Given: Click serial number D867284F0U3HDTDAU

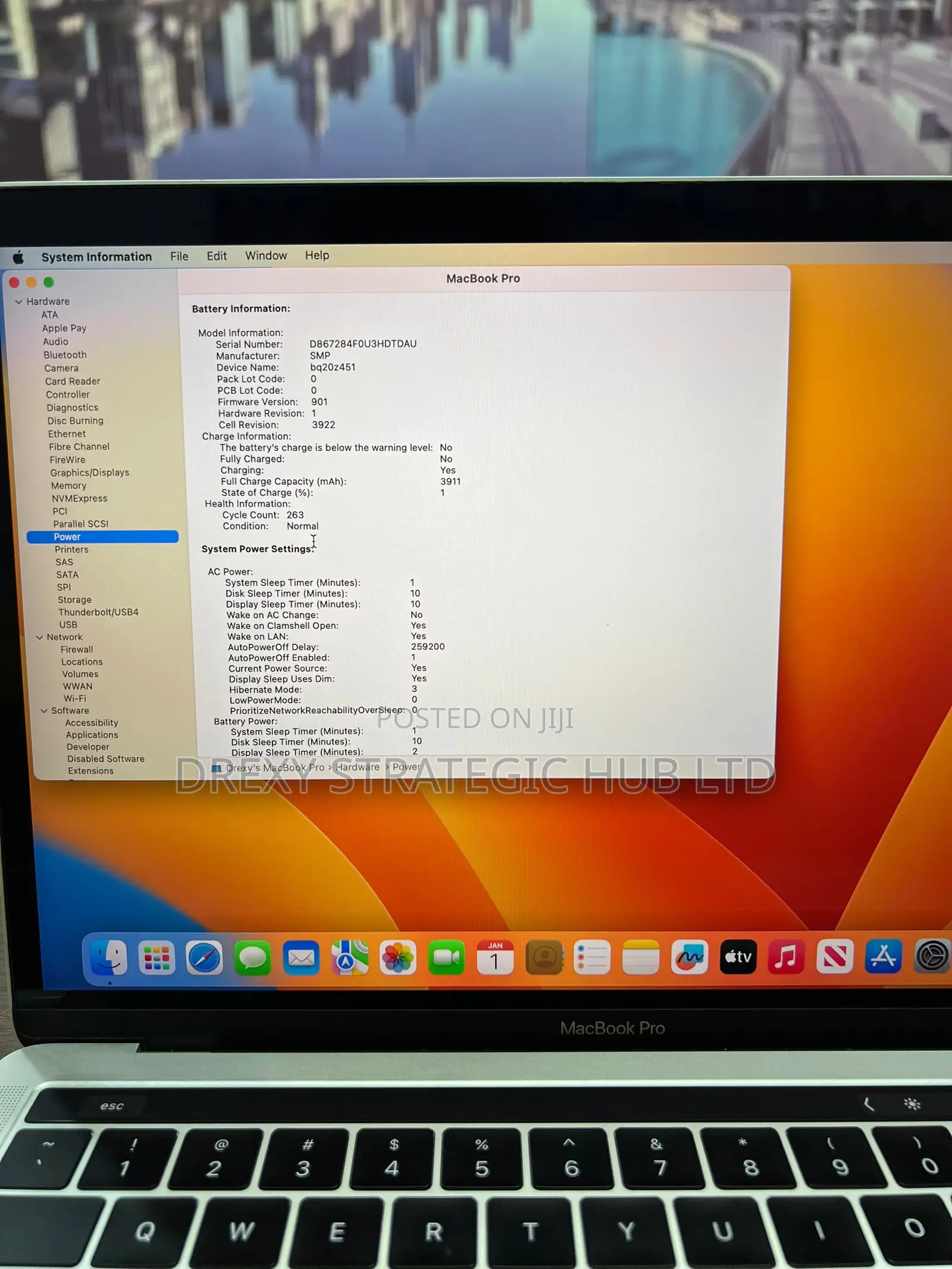Looking at the screenshot, I should pyautogui.click(x=363, y=344).
